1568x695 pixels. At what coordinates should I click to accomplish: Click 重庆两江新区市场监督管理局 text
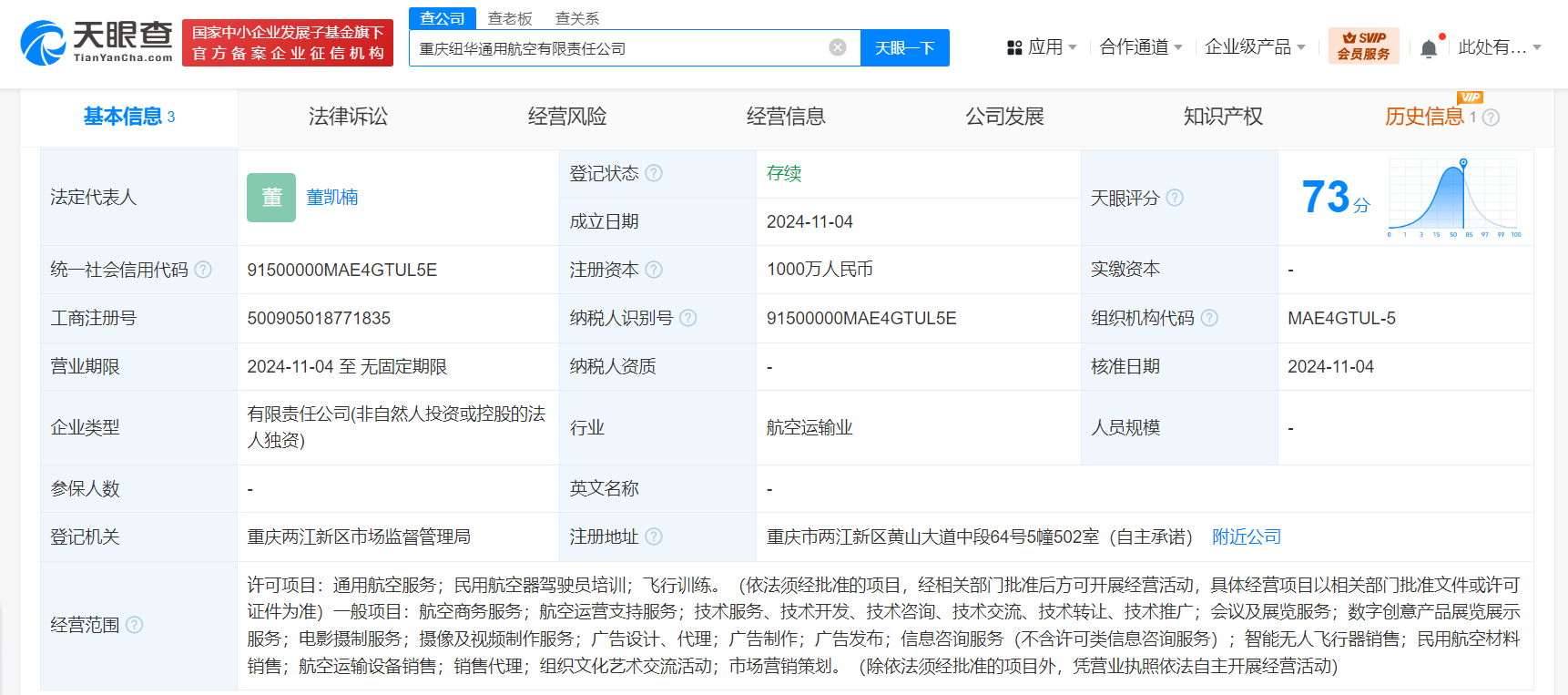(x=359, y=537)
